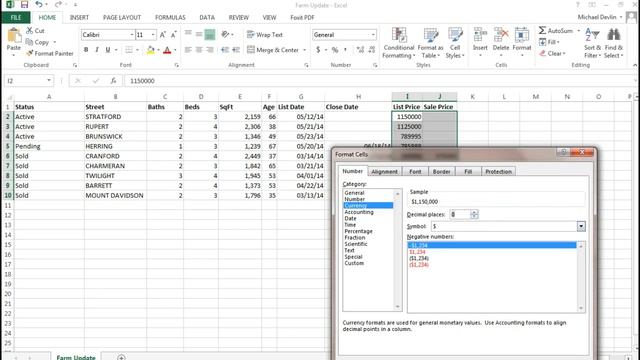Select column K header
The height and width of the screenshot is (360, 640).
pyautogui.click(x=472, y=97)
